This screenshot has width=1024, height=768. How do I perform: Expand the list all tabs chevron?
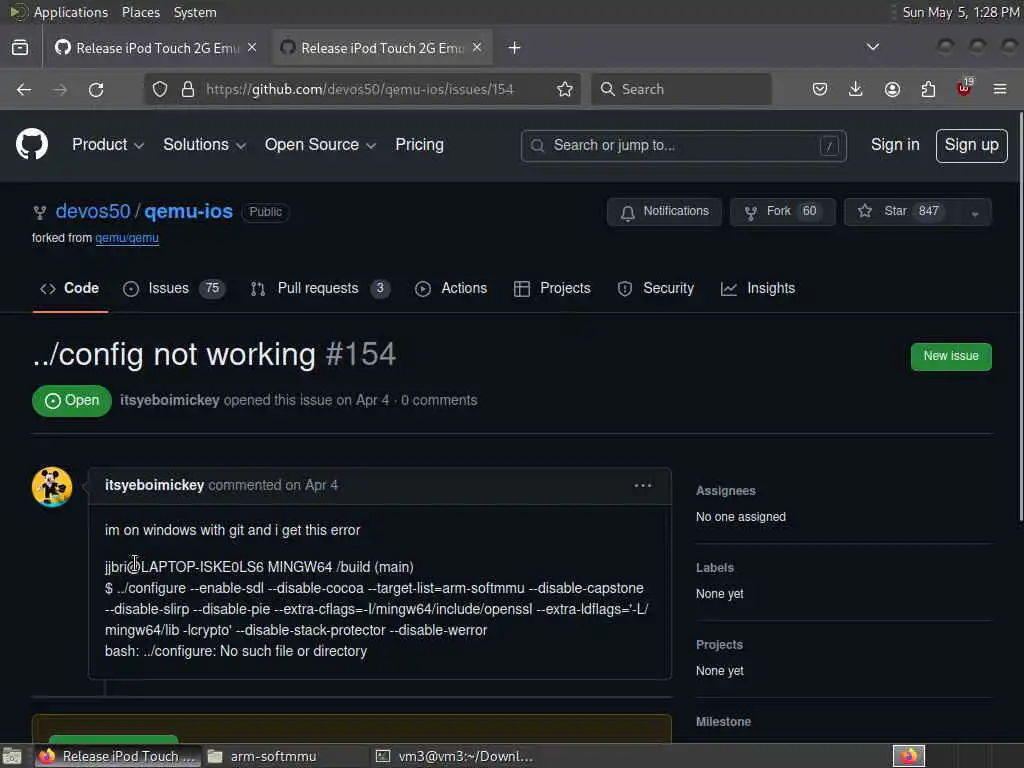coord(872,47)
